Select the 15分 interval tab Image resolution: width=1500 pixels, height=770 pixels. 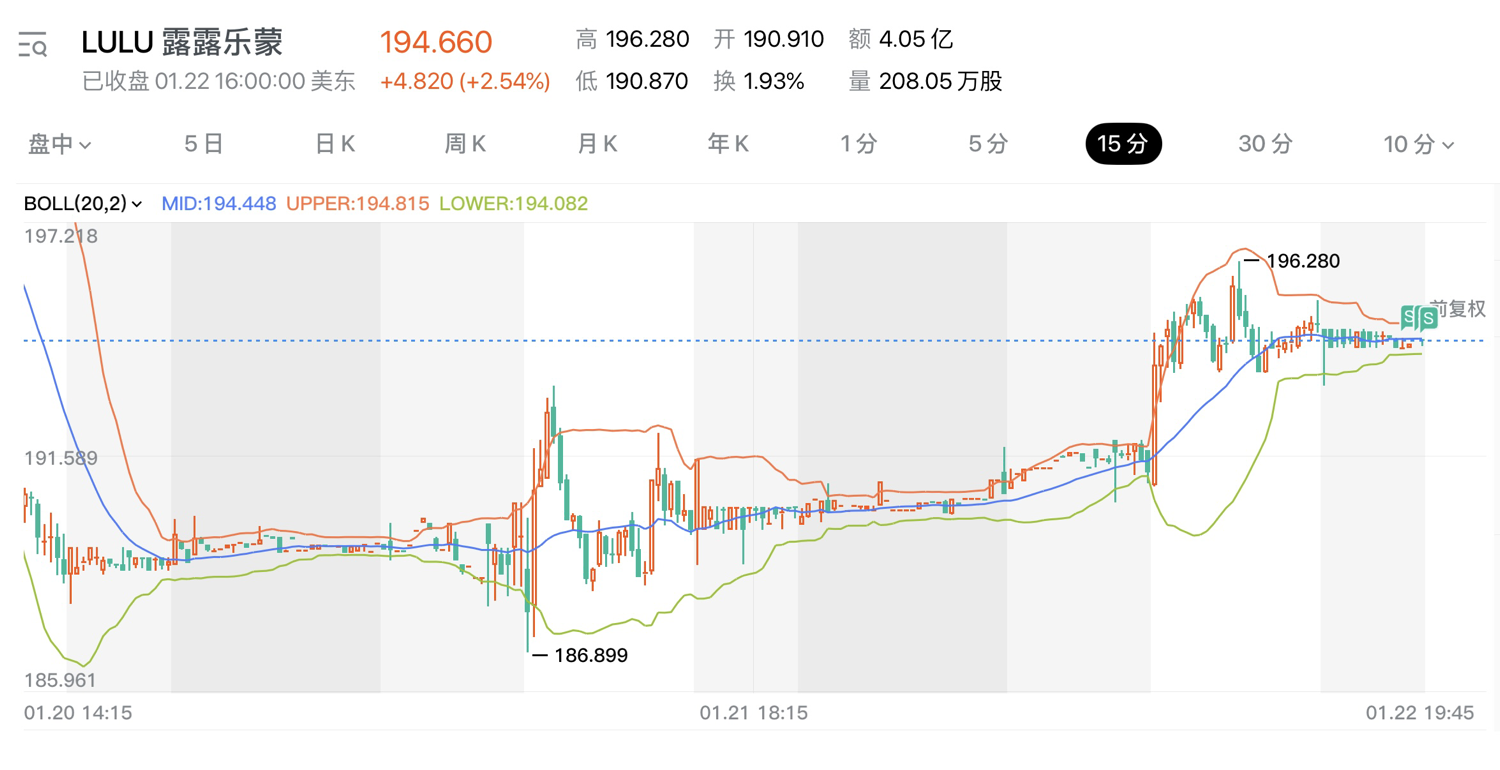tap(1123, 144)
